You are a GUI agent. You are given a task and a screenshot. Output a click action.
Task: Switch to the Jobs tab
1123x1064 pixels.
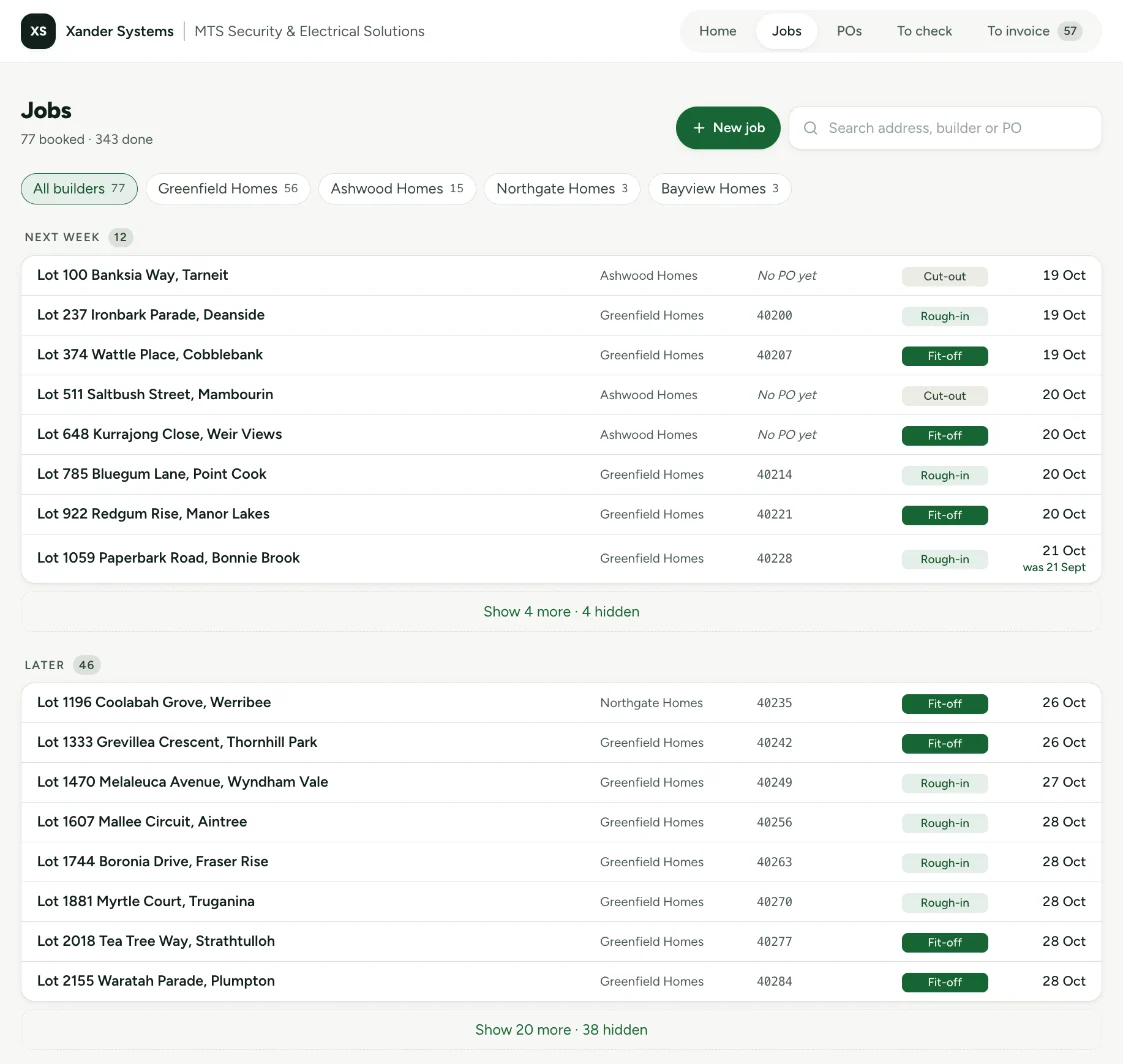point(786,32)
